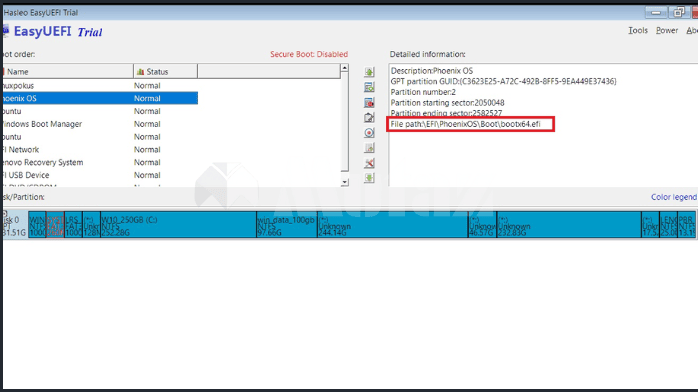
Task: Click the File path bootx64.efi line
Action: (465, 124)
